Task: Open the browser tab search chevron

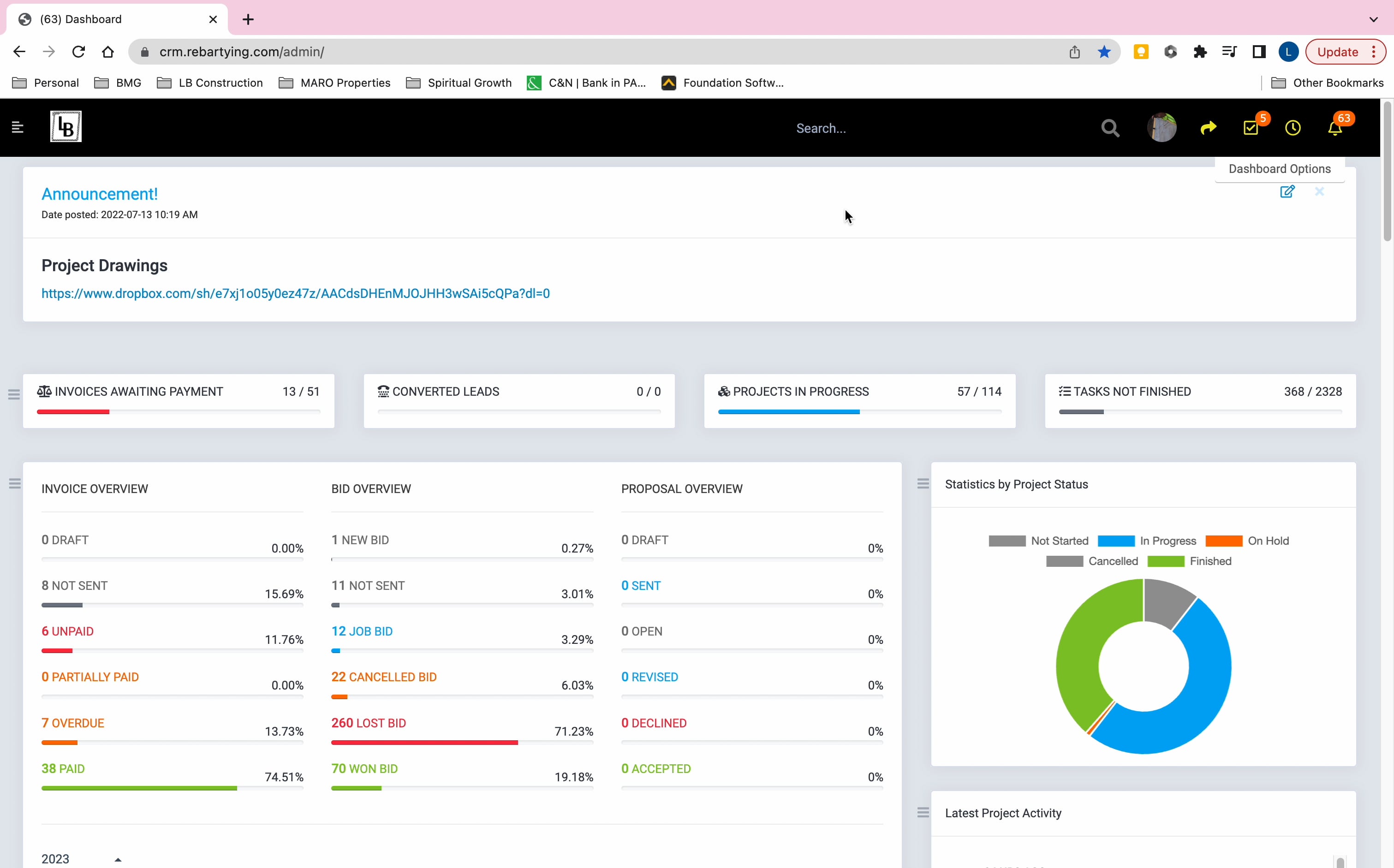Action: click(x=1373, y=19)
